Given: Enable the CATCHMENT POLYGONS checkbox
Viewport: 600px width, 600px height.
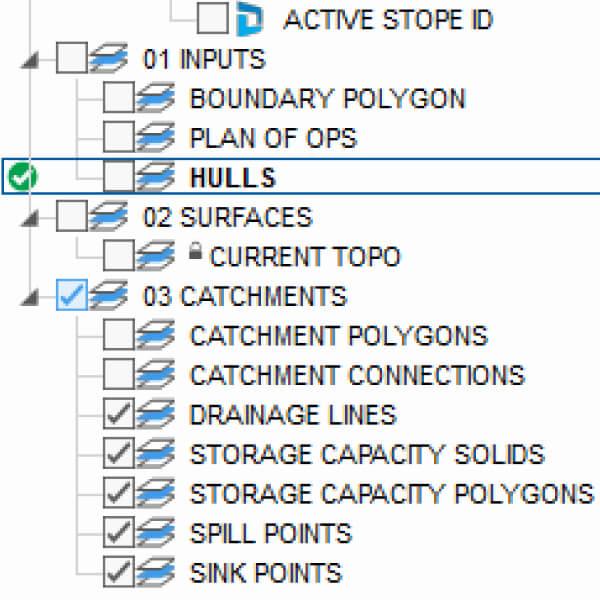Looking at the screenshot, I should click(x=119, y=334).
